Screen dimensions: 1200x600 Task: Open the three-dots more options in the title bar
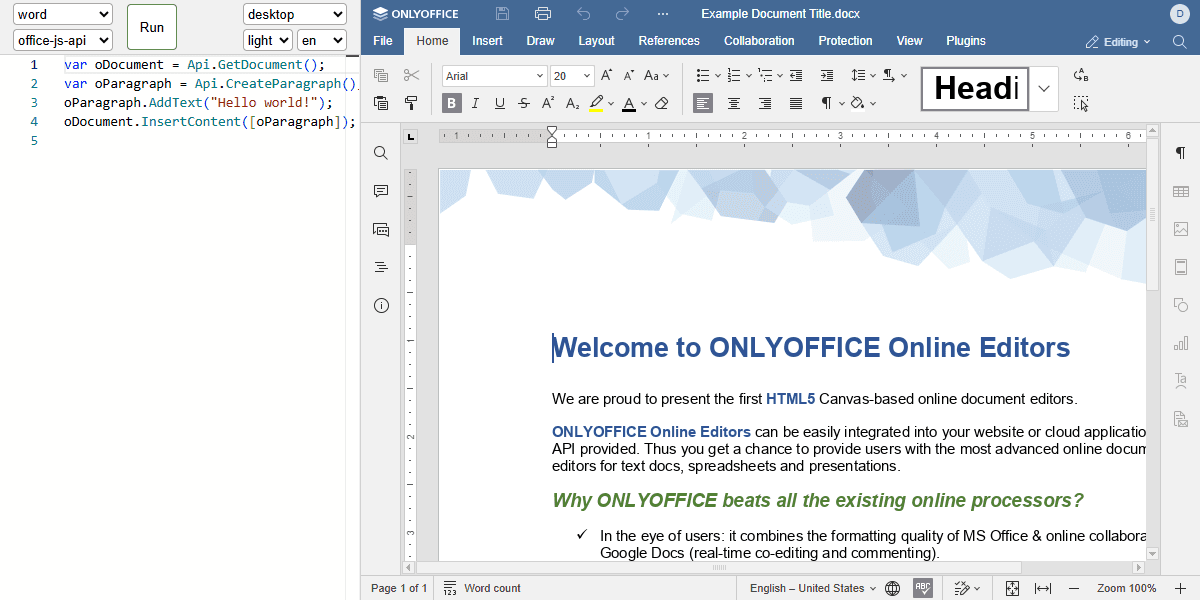click(663, 14)
